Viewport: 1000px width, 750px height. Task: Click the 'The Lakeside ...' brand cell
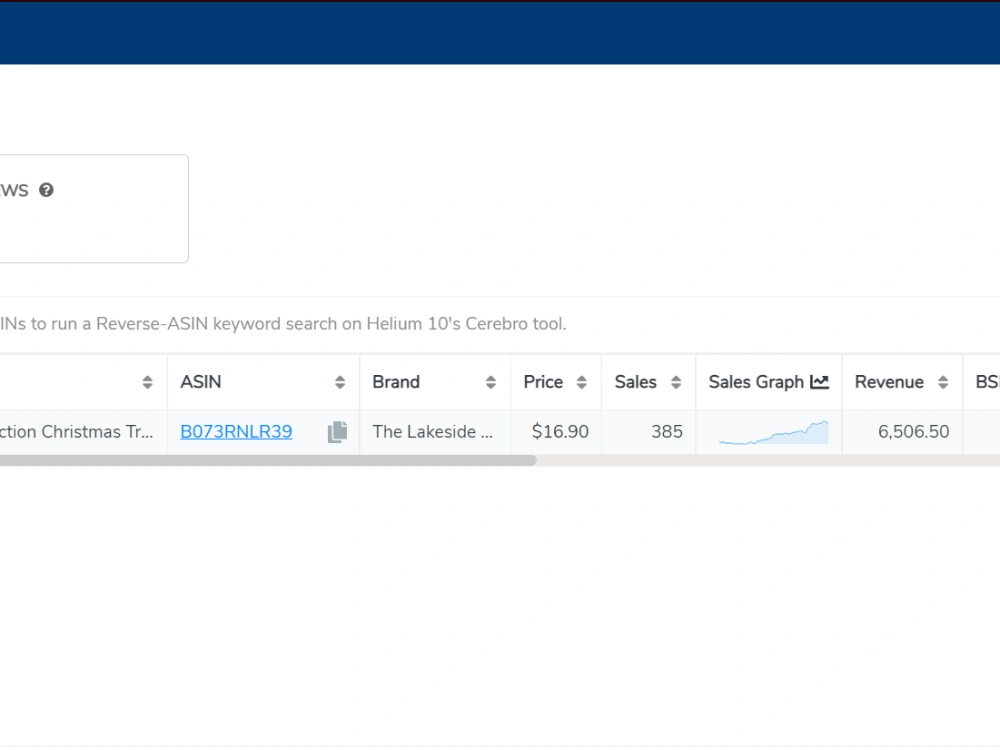(435, 432)
